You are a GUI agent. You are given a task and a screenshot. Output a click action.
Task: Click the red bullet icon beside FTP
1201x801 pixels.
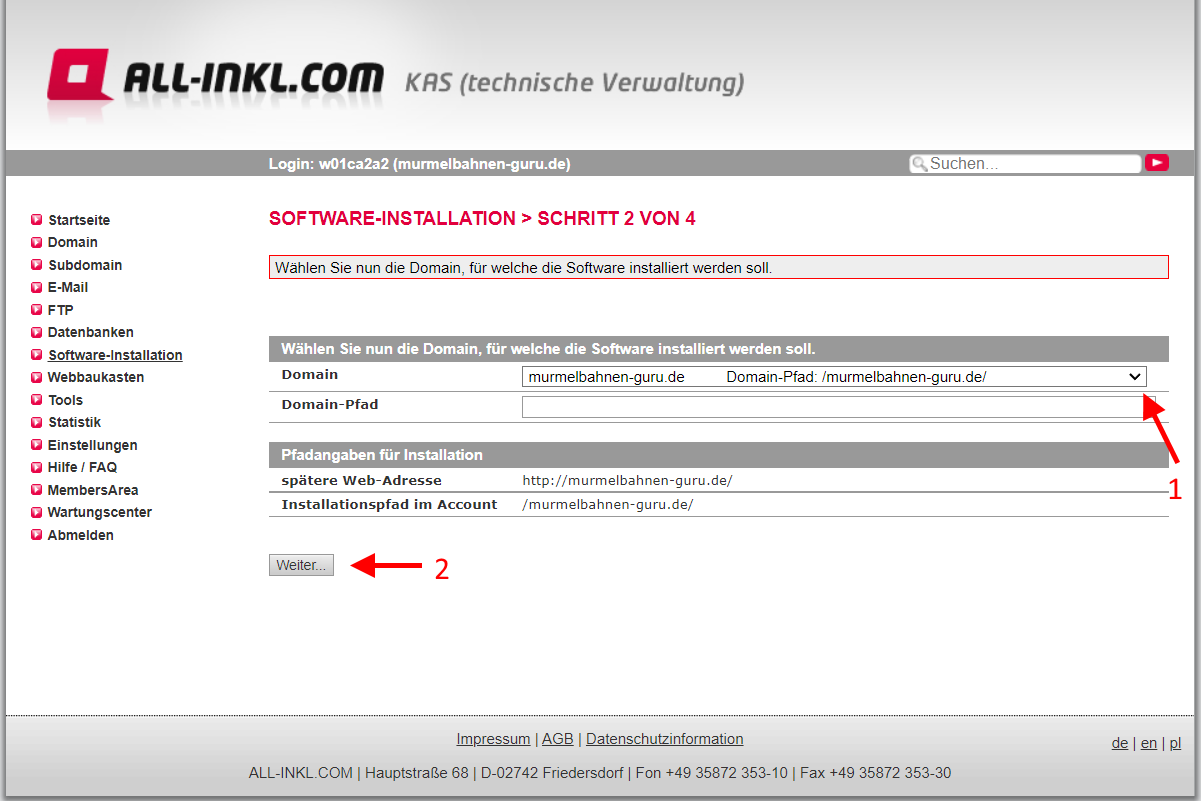[x=37, y=310]
